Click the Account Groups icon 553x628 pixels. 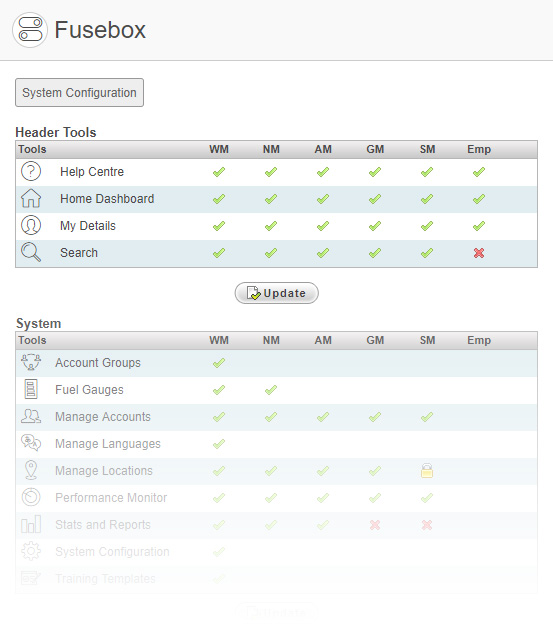[x=31, y=362]
